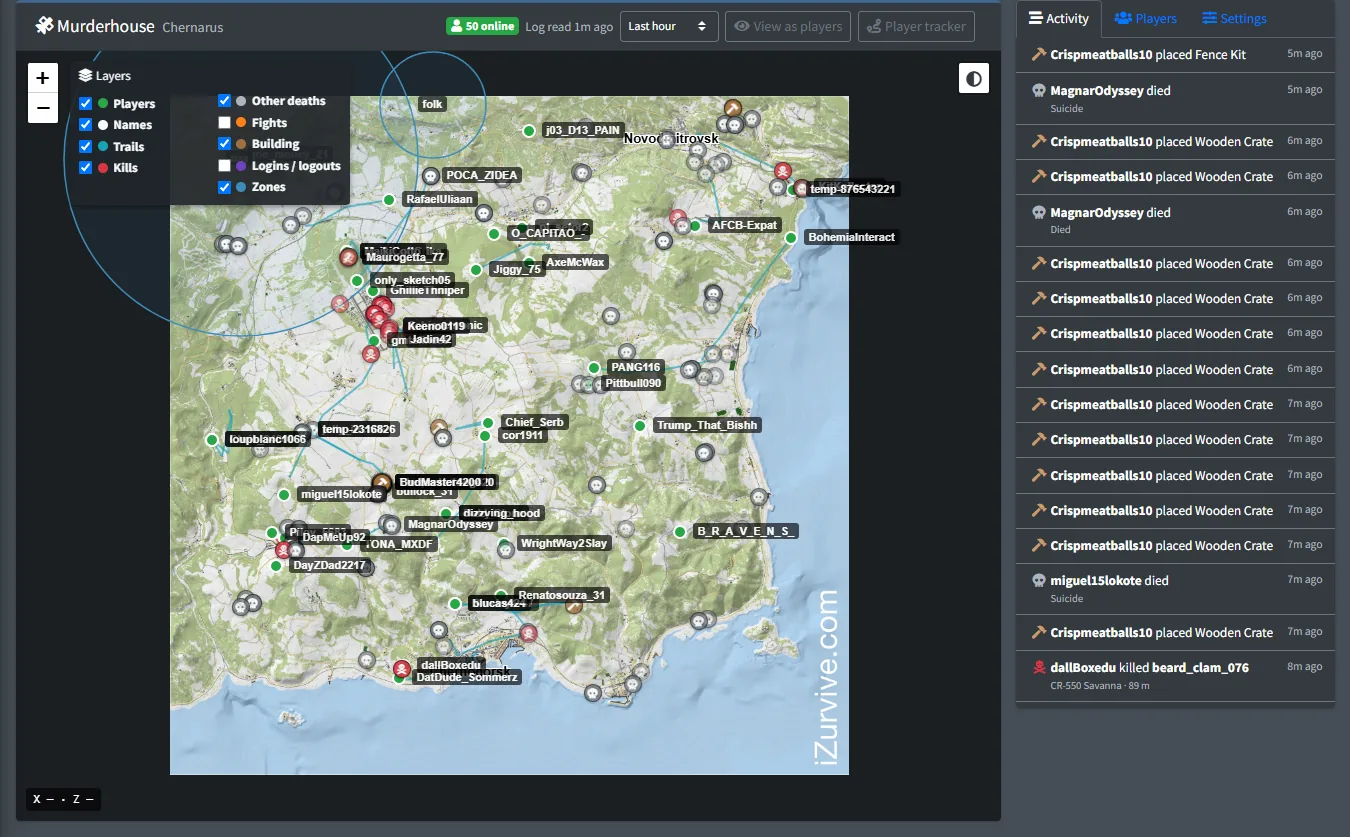This screenshot has width=1350, height=837.
Task: Toggle the dark contrast map button
Action: point(974,78)
